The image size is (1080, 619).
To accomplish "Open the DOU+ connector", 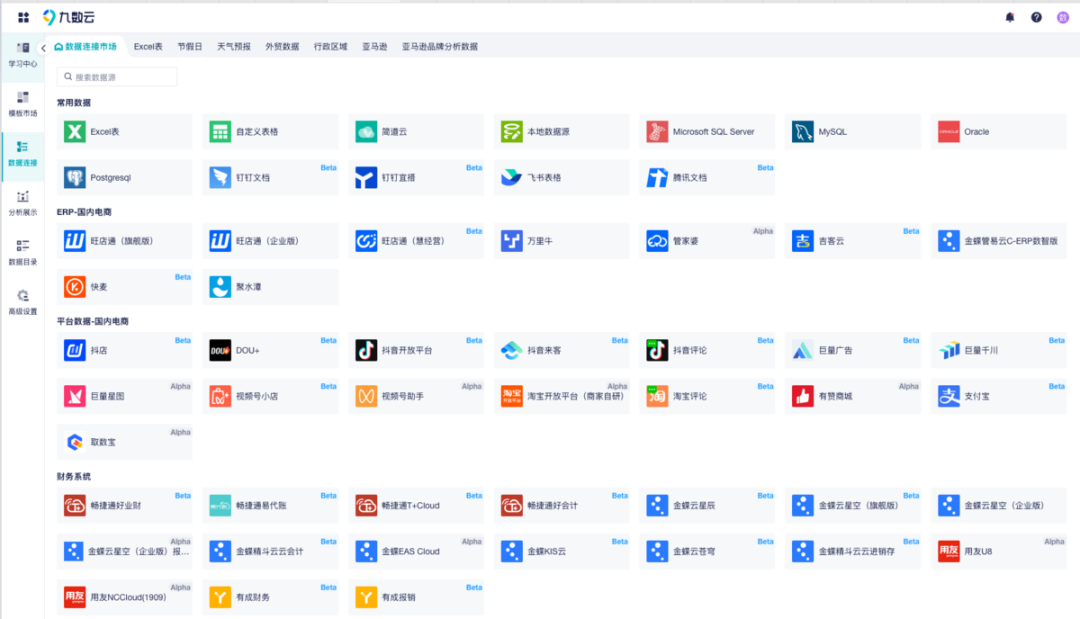I will [271, 350].
